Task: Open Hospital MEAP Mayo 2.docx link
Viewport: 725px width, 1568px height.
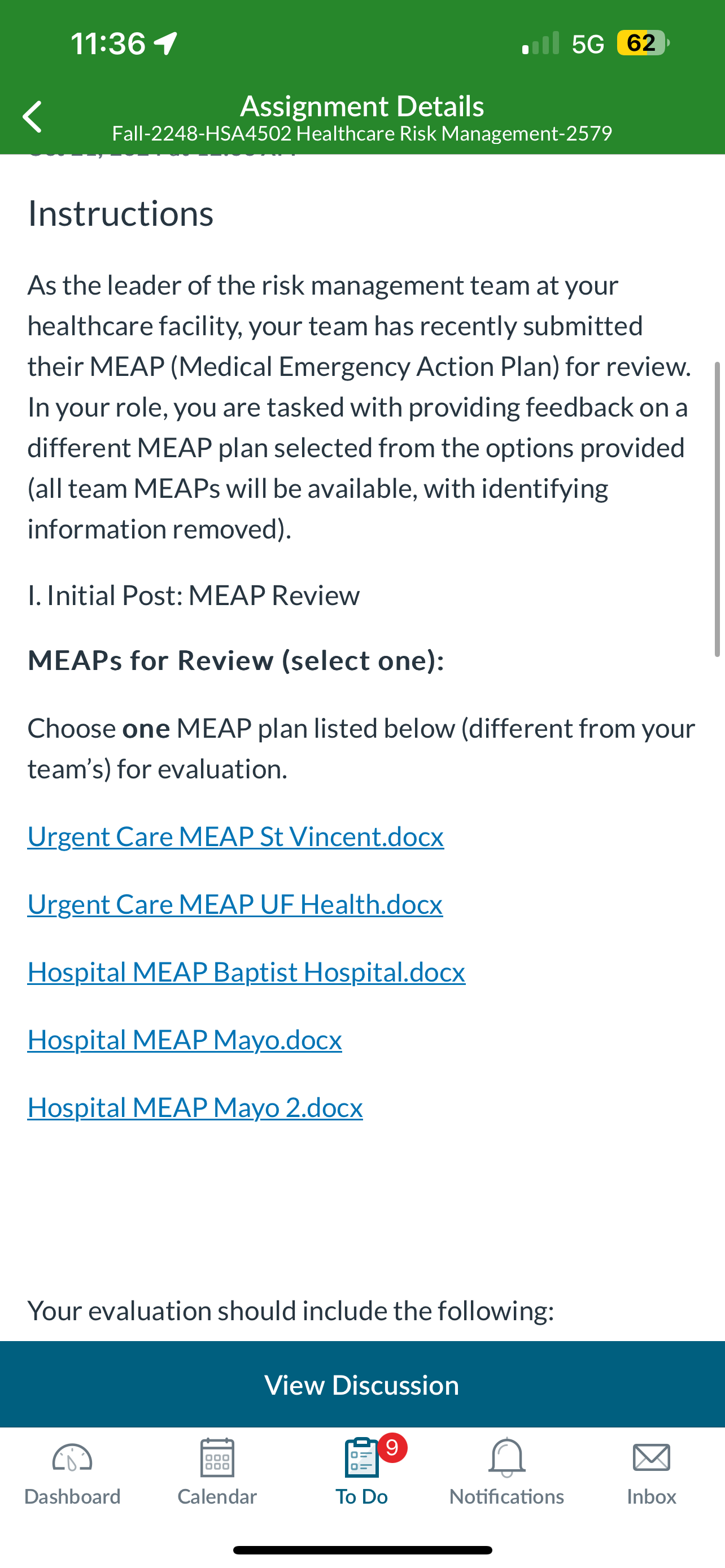Action: (195, 1107)
